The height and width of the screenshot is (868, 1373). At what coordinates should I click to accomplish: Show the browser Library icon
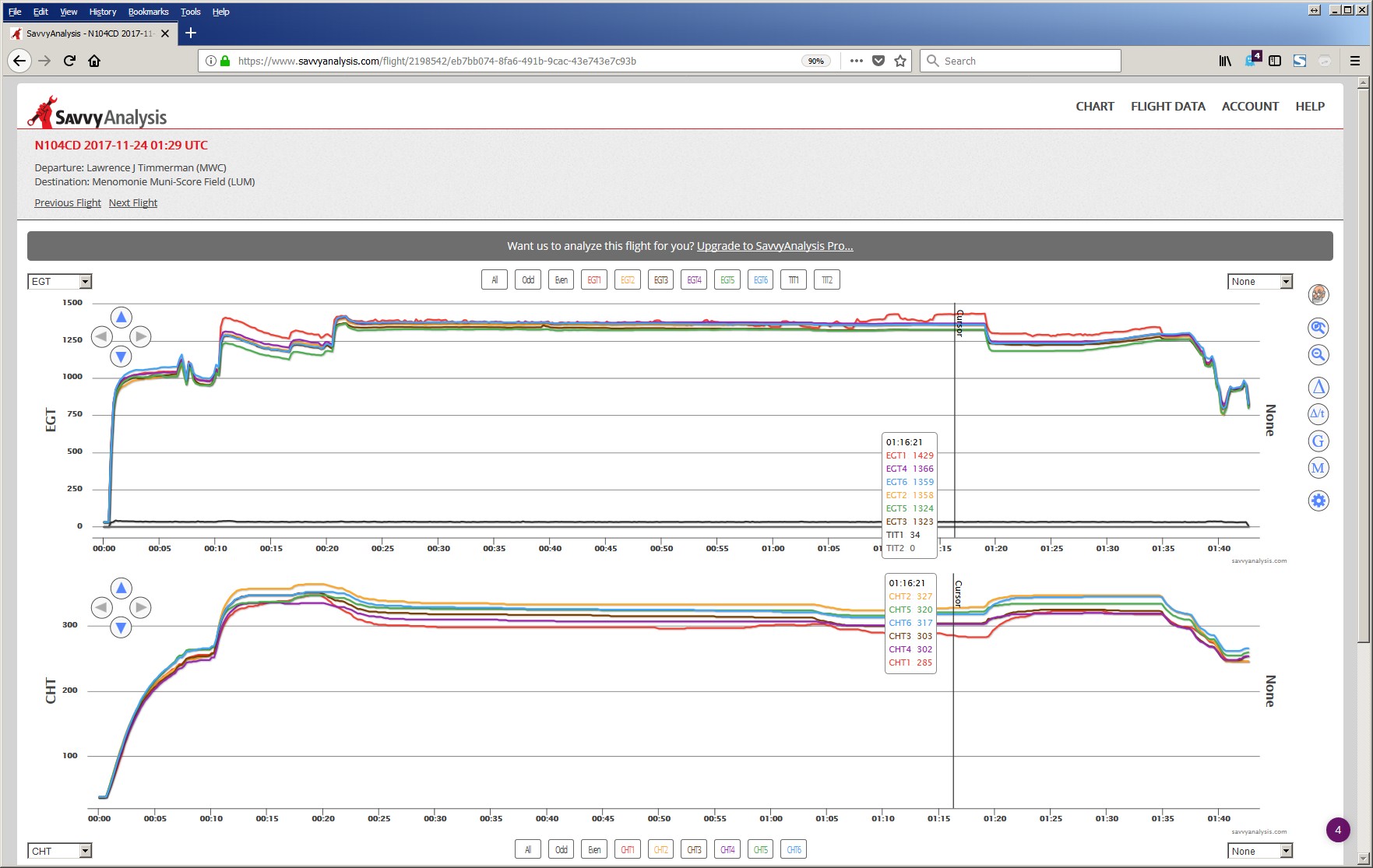pos(1225,61)
